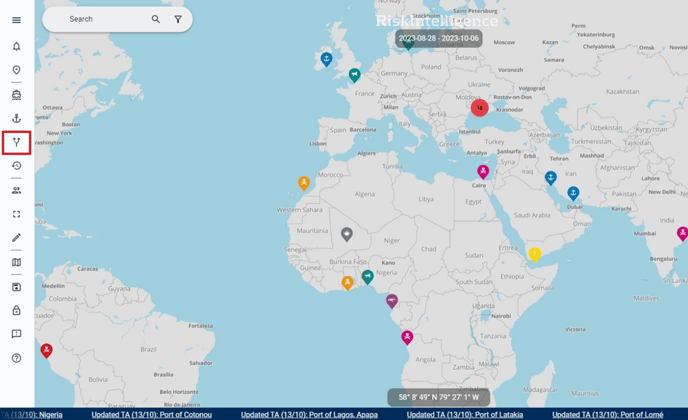Open the hamburger menu in the sidebar
This screenshot has width=688, height=420.
point(16,20)
